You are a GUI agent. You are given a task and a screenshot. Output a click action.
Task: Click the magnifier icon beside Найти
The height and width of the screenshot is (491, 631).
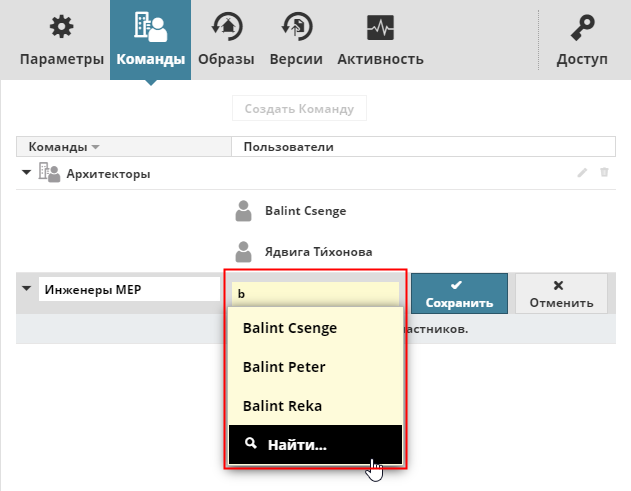click(x=251, y=444)
